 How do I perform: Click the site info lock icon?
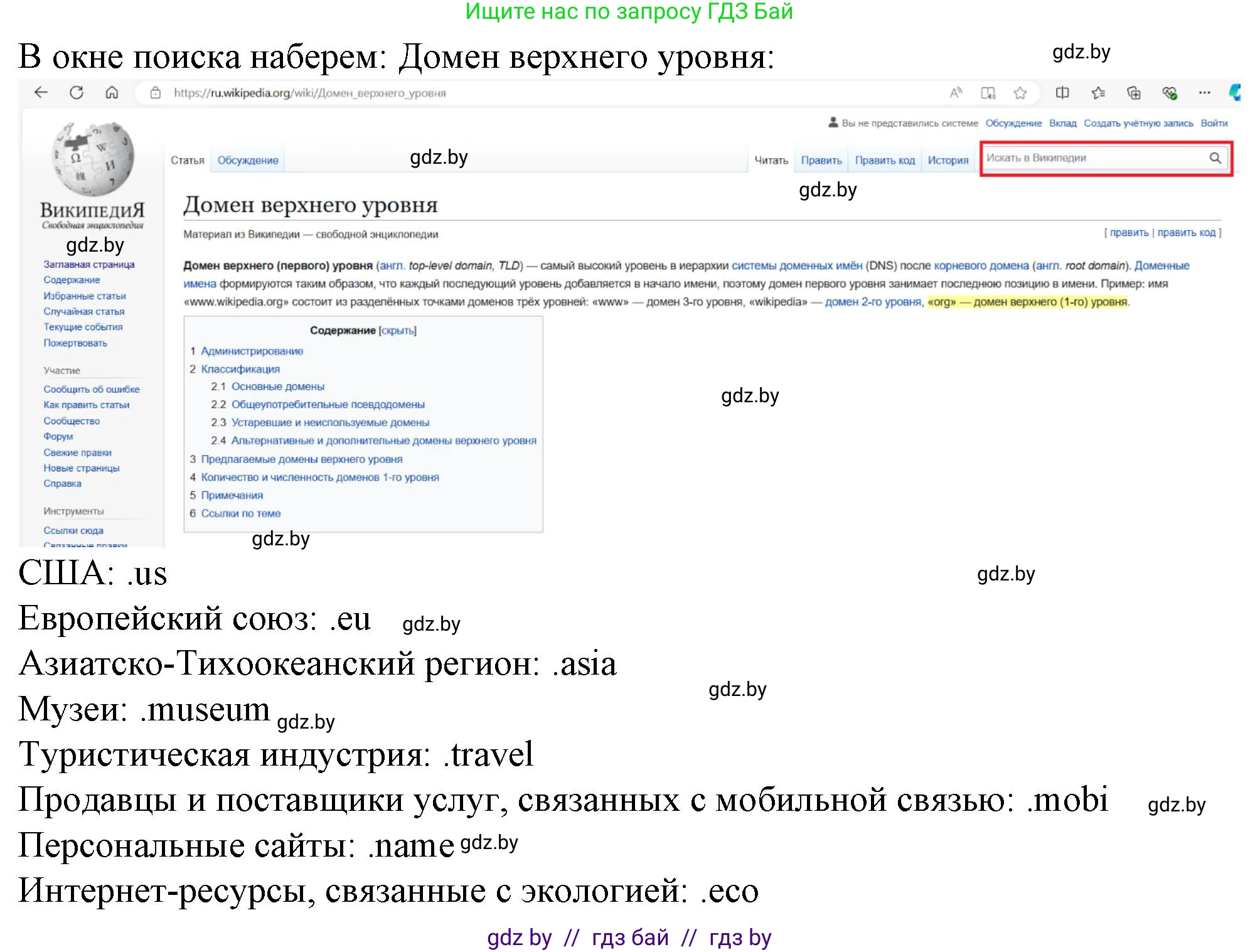click(x=155, y=93)
